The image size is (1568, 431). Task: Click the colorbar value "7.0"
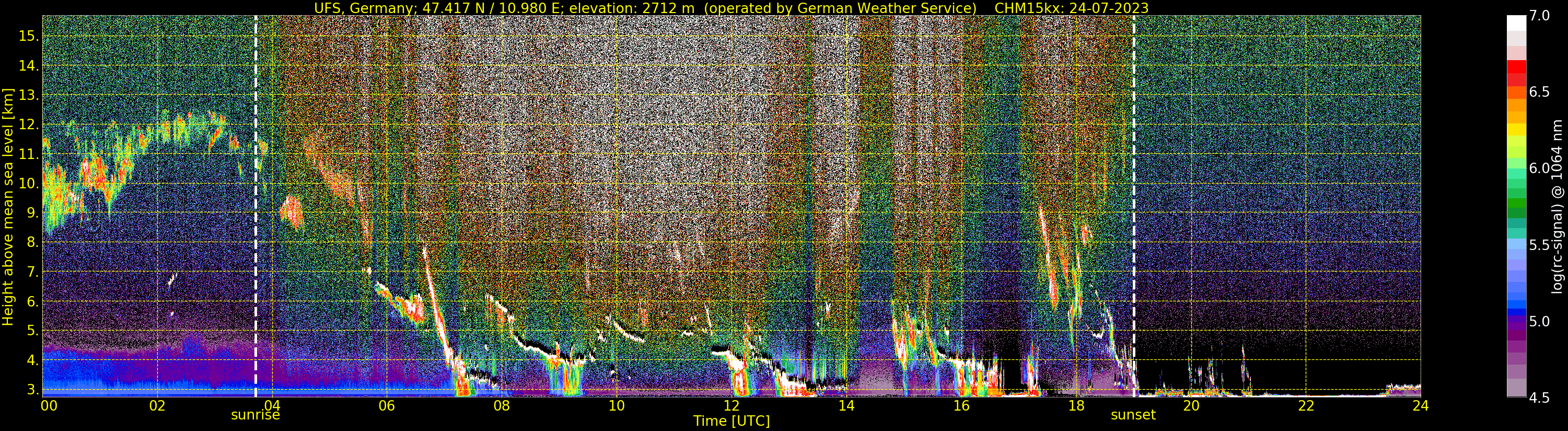[x=1539, y=16]
